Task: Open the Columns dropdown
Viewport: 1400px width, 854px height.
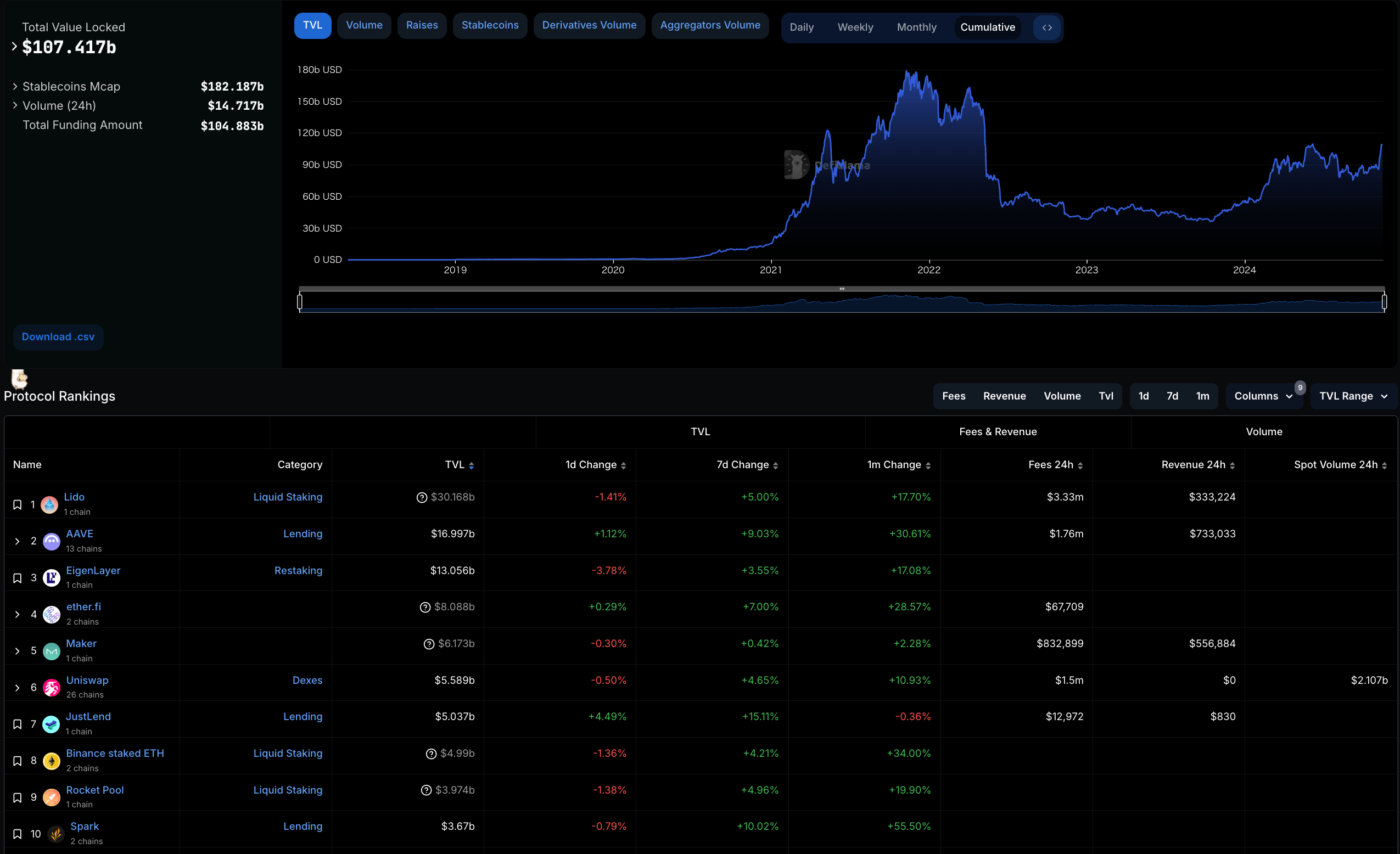Action: click(x=1263, y=396)
